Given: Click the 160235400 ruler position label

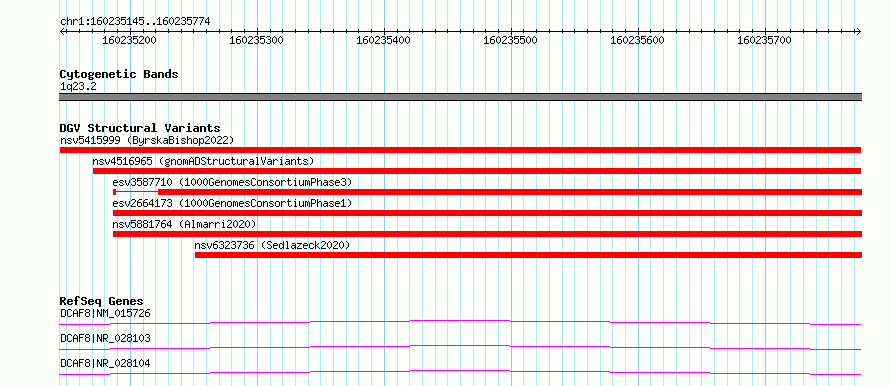Looking at the screenshot, I should click(x=384, y=41).
